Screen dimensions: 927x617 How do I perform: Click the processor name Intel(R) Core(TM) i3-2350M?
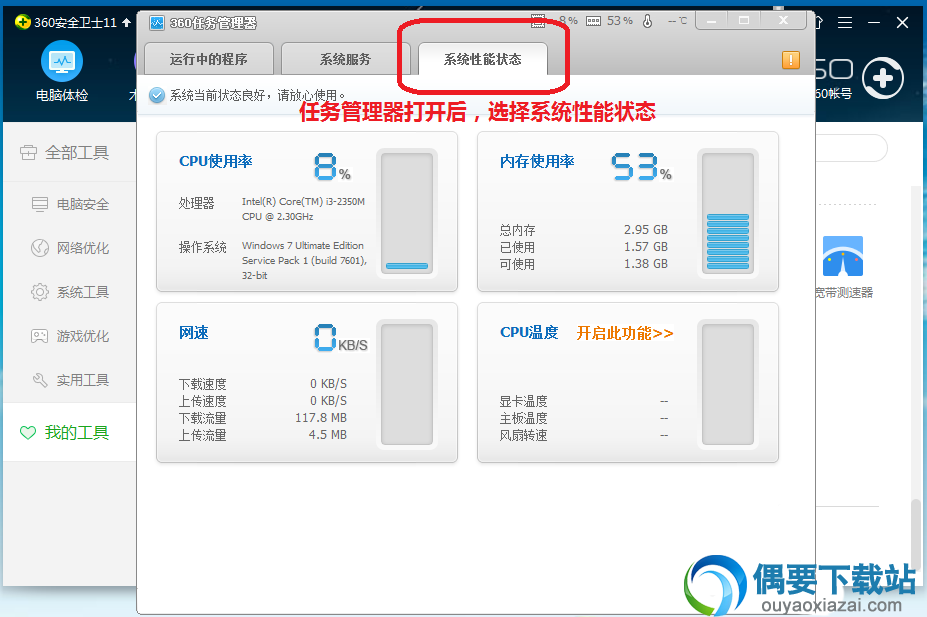tap(303, 209)
